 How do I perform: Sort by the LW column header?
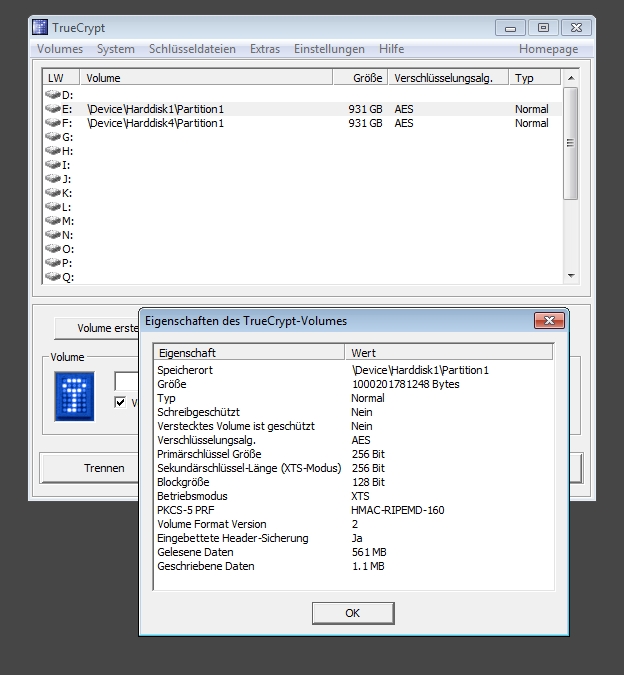tap(61, 78)
